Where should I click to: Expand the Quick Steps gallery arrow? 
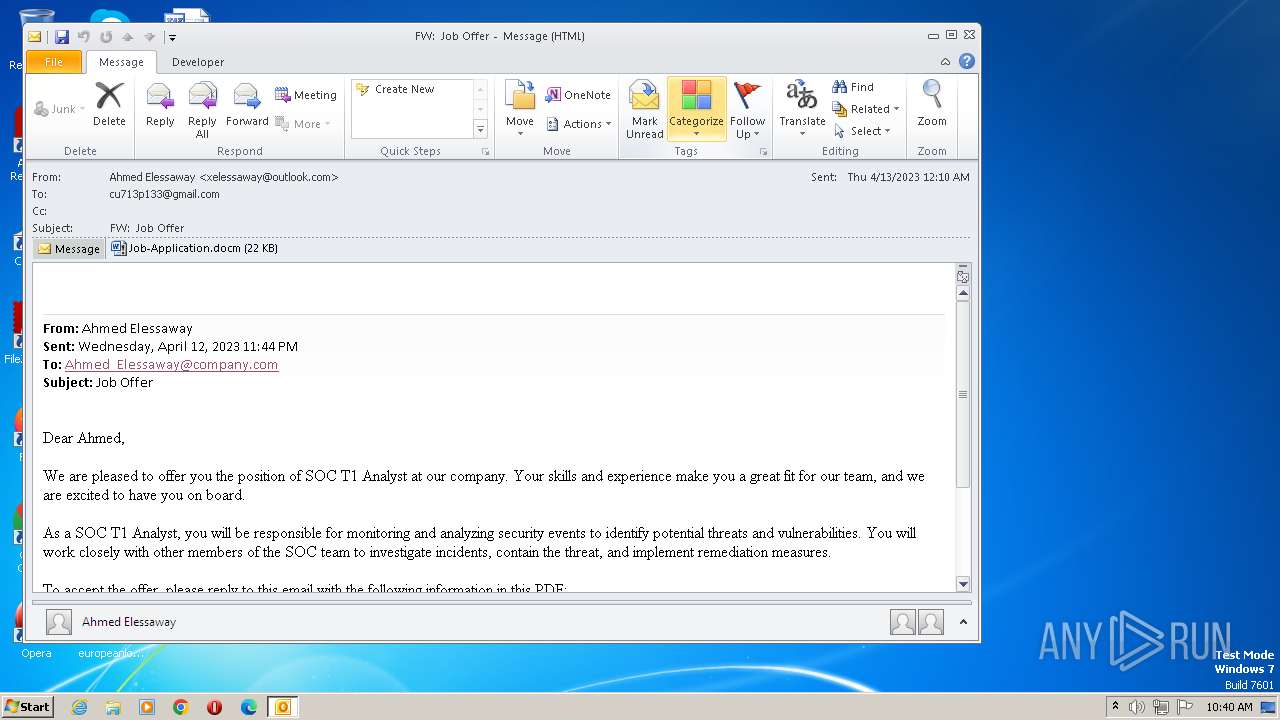480,129
